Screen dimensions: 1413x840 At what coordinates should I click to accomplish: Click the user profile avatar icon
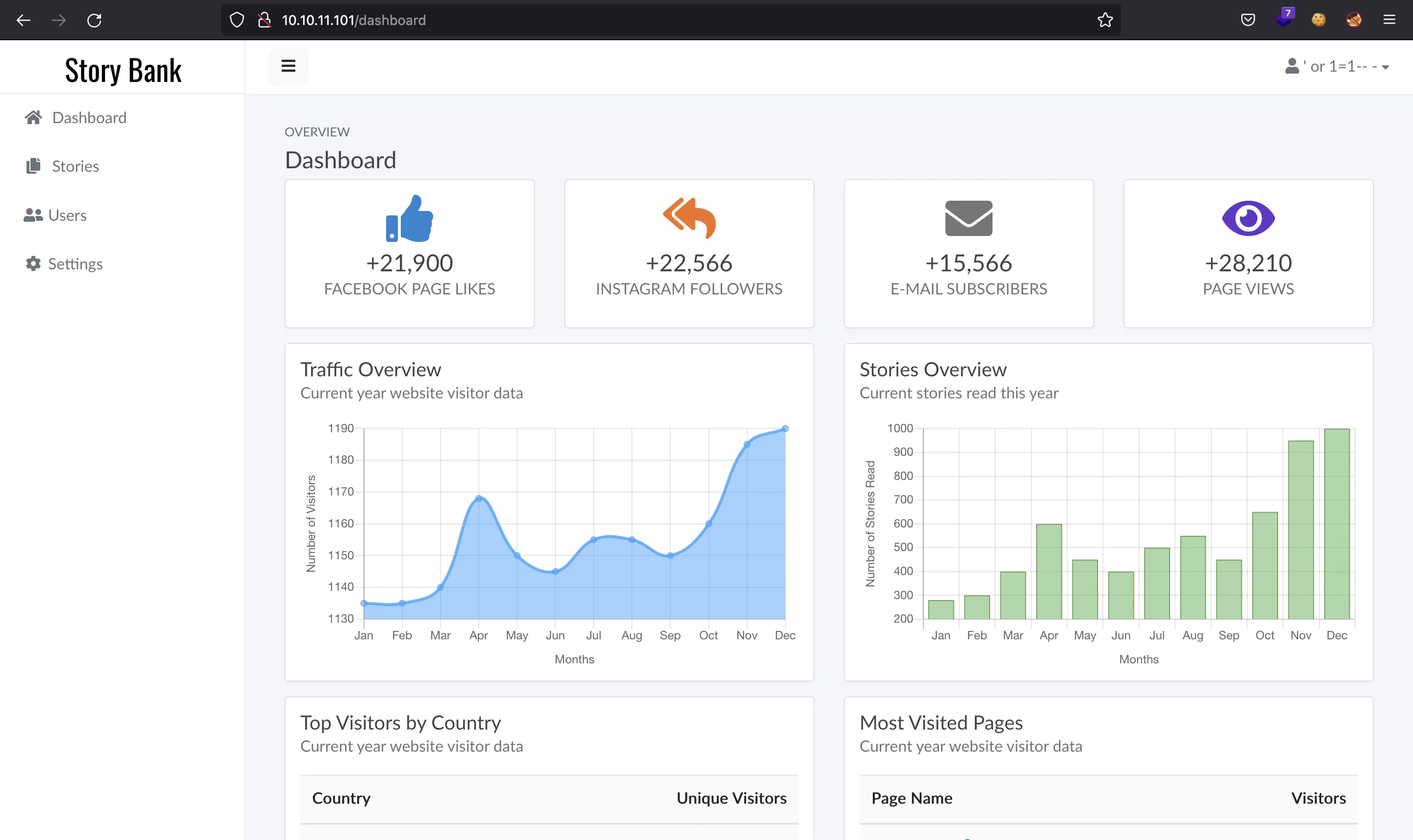click(x=1292, y=66)
